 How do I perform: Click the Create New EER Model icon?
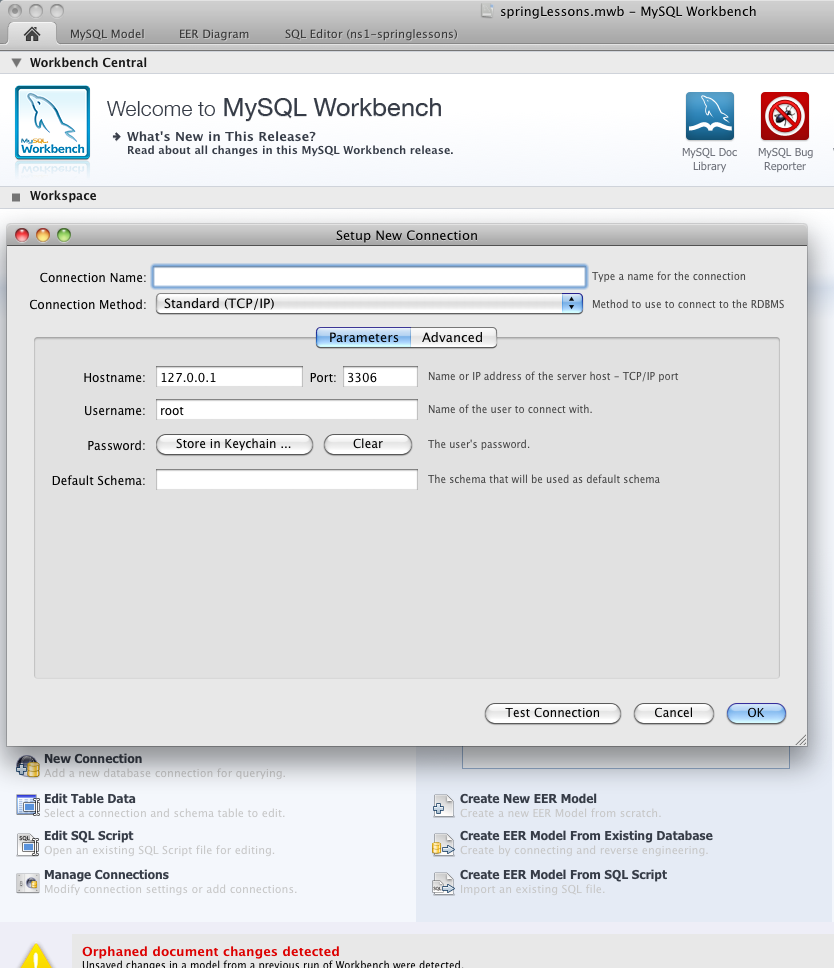(443, 806)
